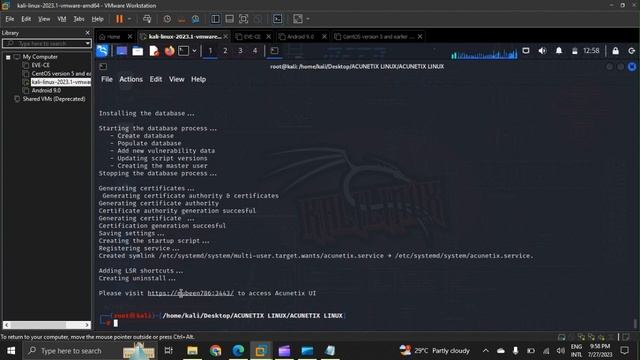Expand the terminal launcher dropdown arrow
This screenshot has width=640, height=360.
[194, 51]
